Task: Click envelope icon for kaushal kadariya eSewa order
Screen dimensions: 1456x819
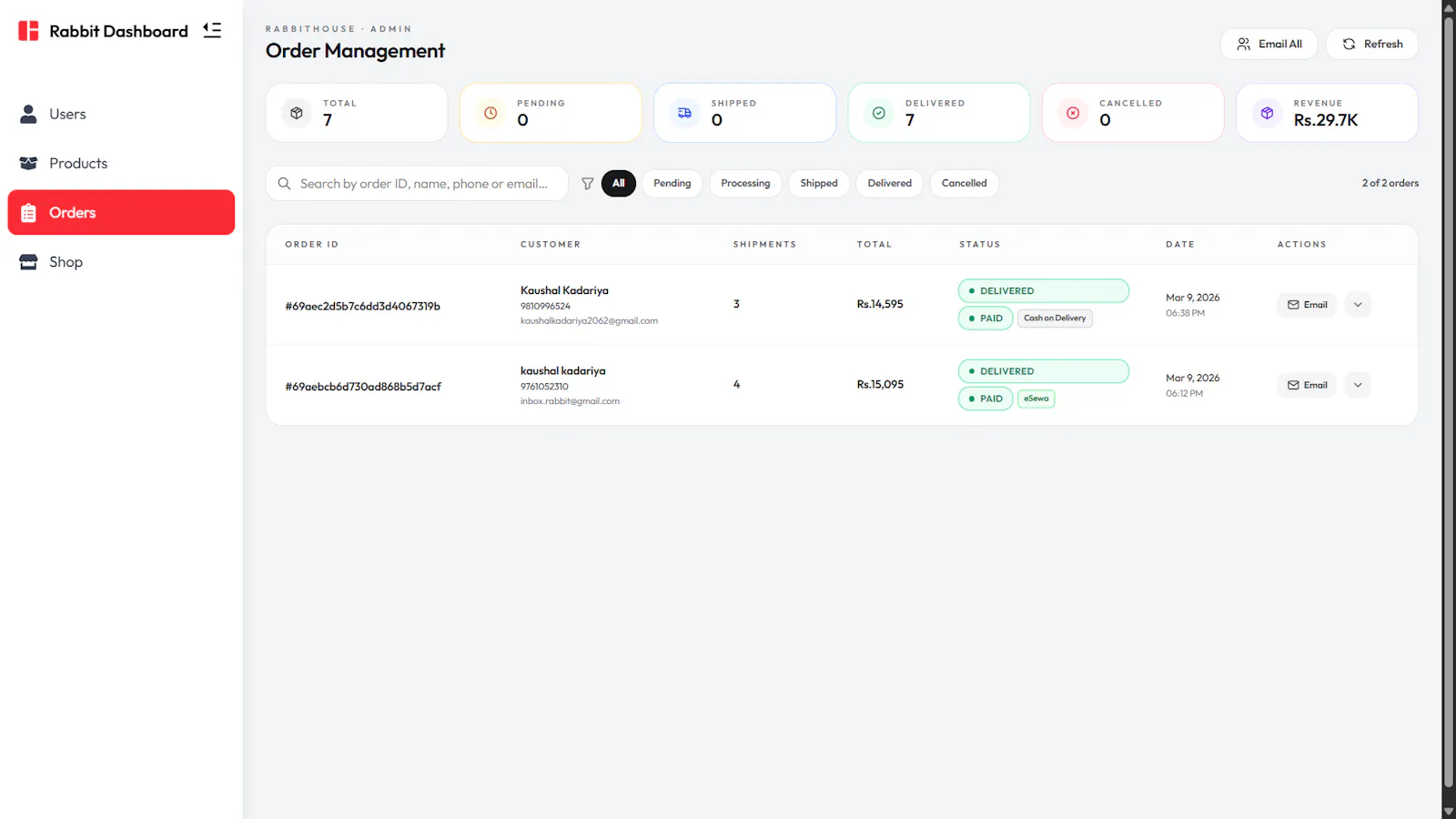Action: click(x=1293, y=385)
